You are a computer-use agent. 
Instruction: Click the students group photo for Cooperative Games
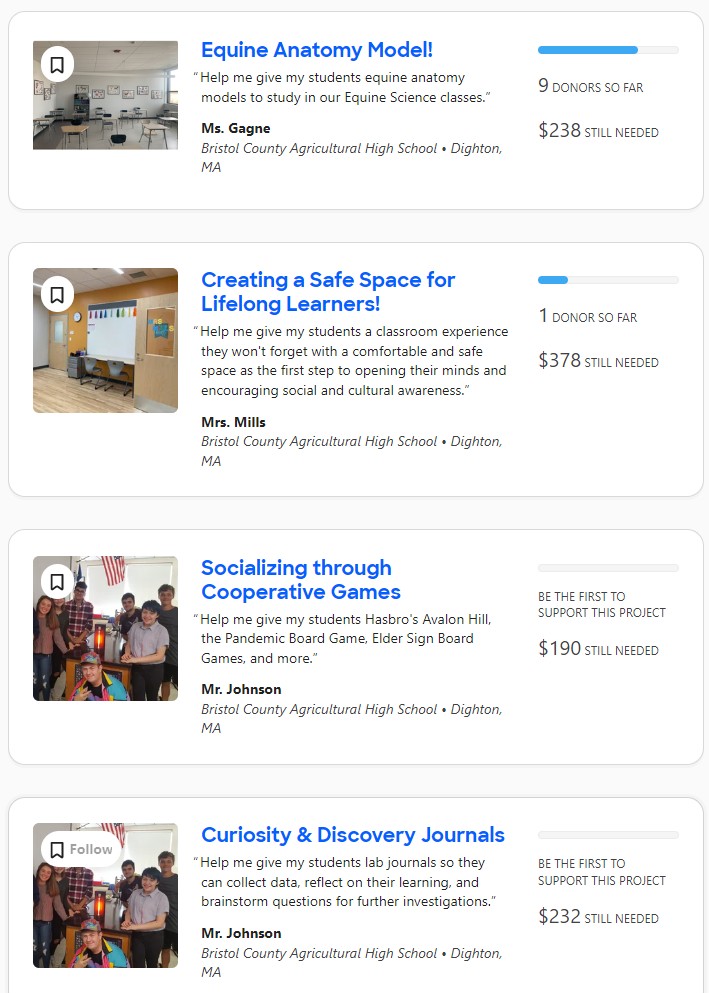106,628
